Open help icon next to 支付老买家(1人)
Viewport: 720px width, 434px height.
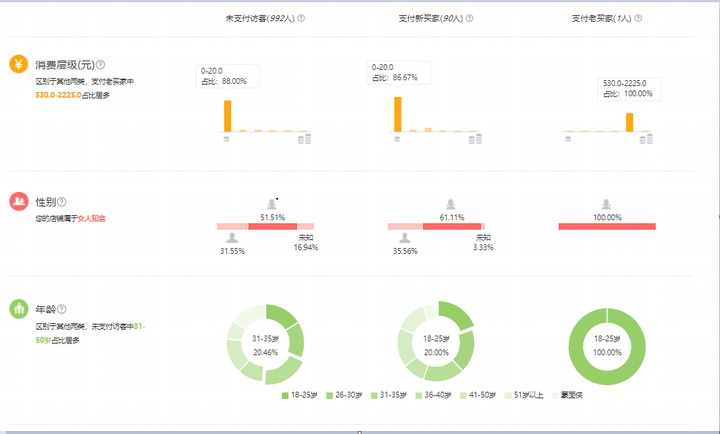[x=638, y=18]
